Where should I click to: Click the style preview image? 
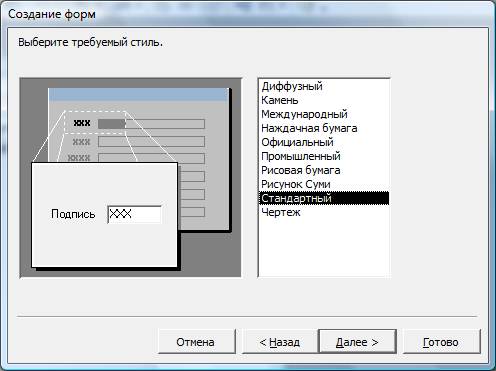point(130,178)
